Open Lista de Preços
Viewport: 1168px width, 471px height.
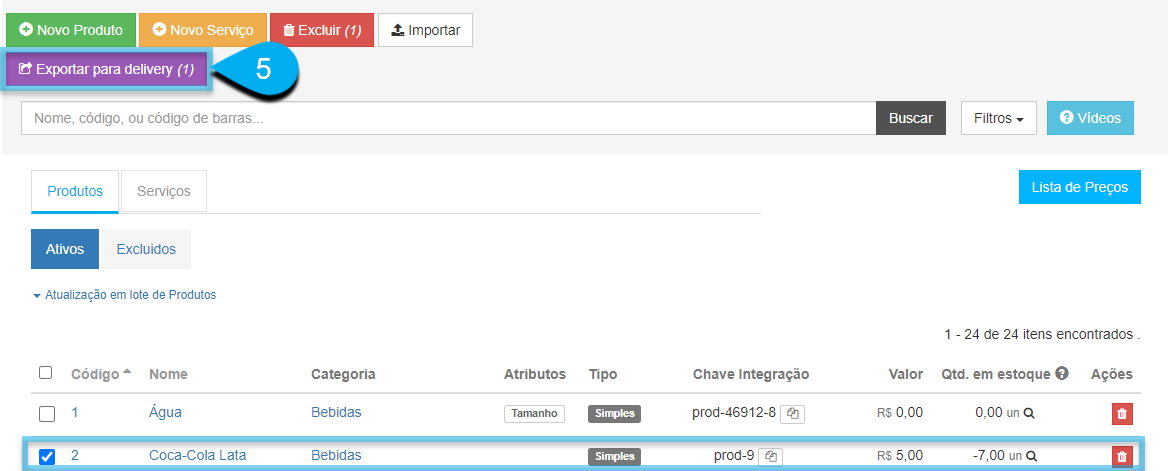(x=1079, y=187)
